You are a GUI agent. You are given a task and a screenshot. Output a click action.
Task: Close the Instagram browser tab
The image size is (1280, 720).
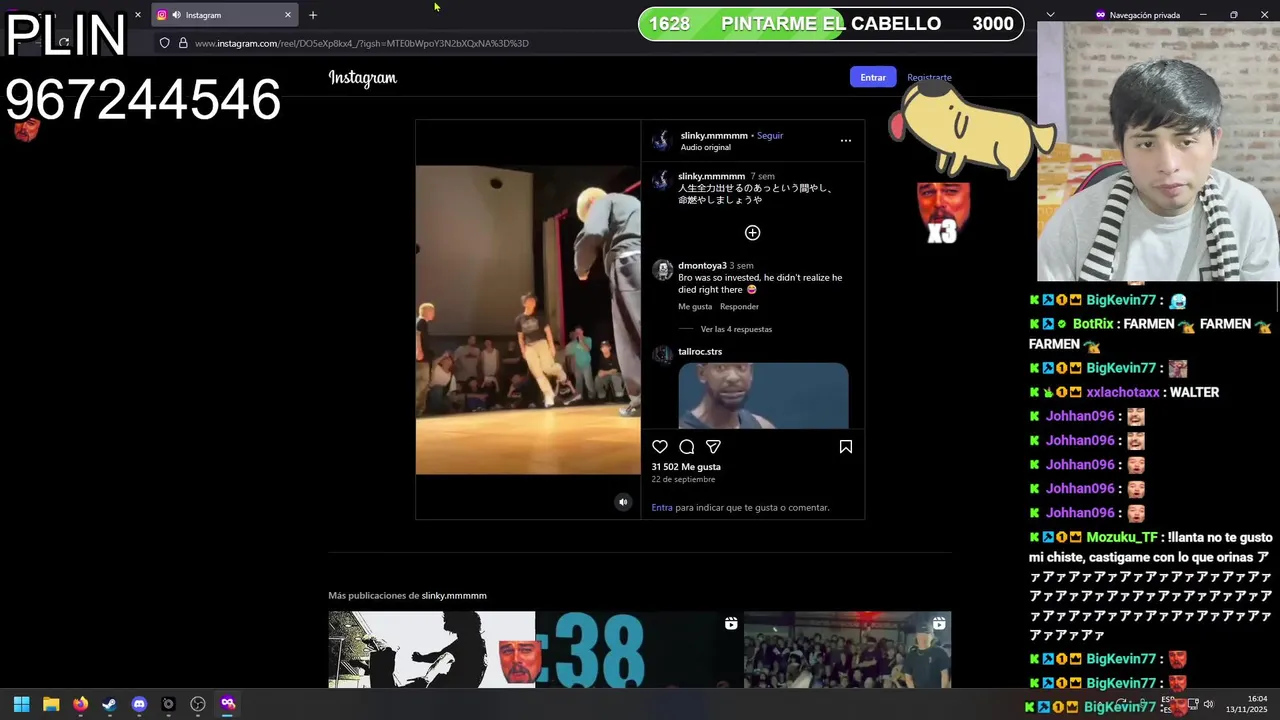288,15
